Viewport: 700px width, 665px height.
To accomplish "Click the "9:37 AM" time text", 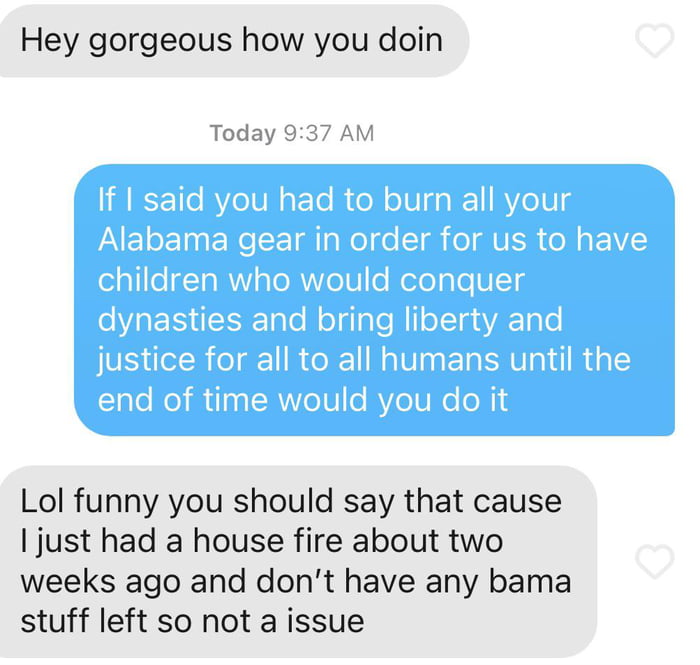I will click(x=329, y=133).
